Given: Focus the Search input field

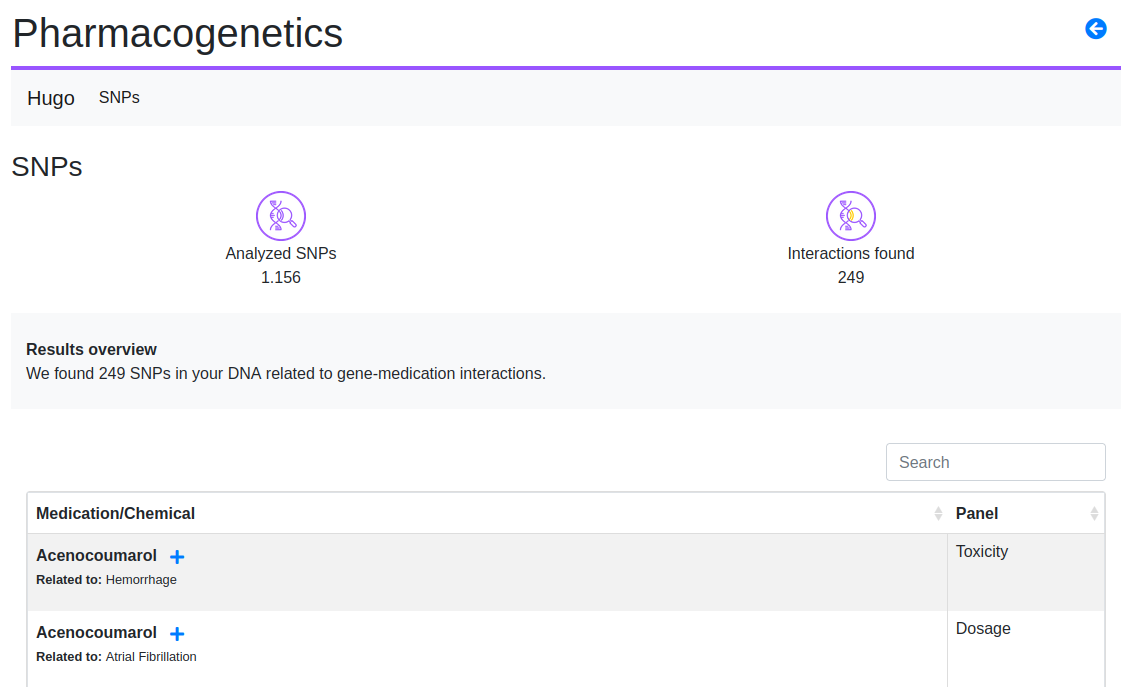Looking at the screenshot, I should (995, 462).
